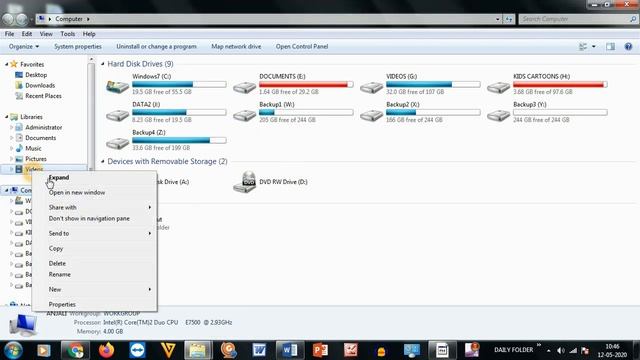
Task: Open KIDS CARTOONS (H:) drive icon
Action: (x=498, y=87)
